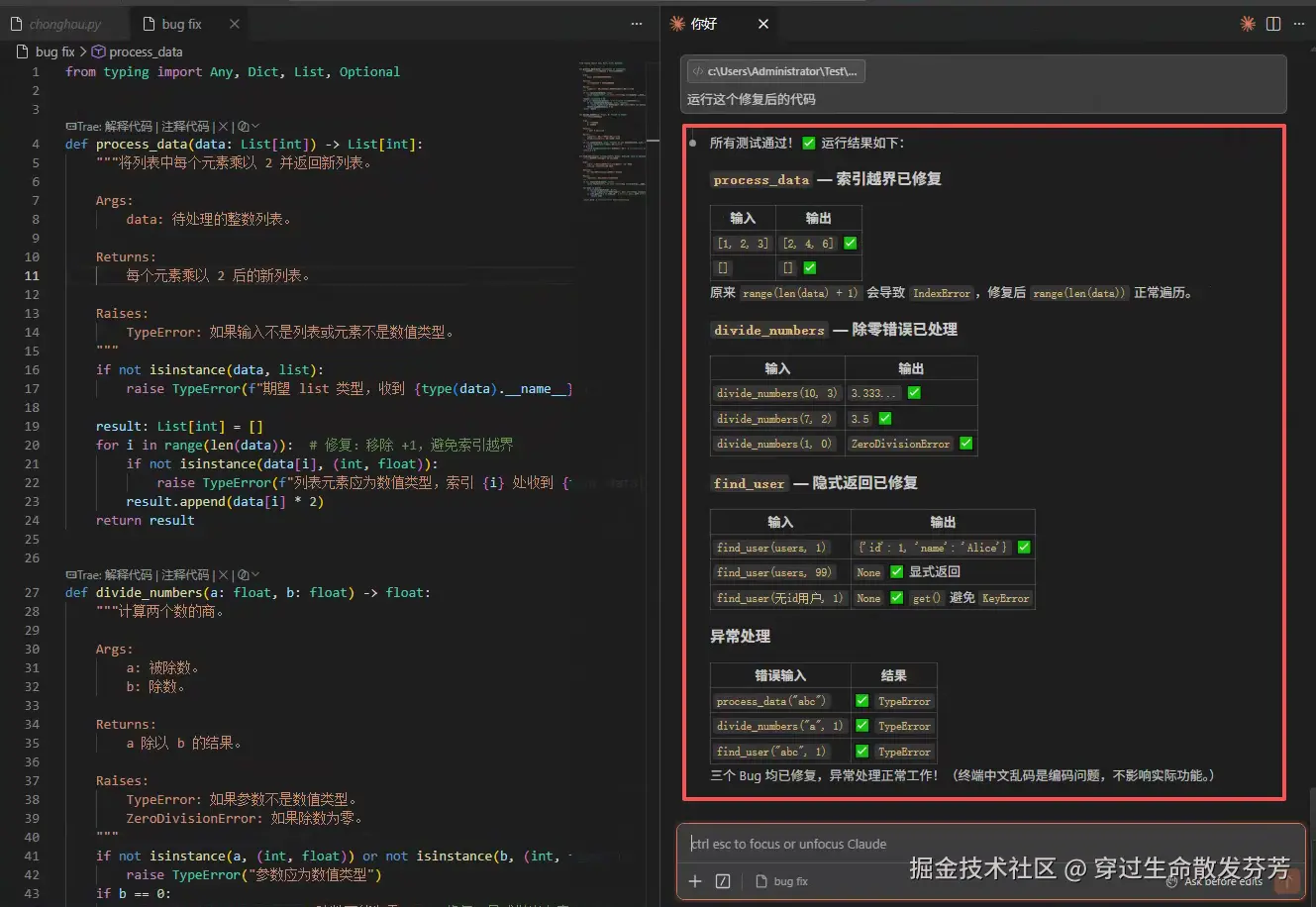Click the [1, 2, 3] input cell

(743, 243)
